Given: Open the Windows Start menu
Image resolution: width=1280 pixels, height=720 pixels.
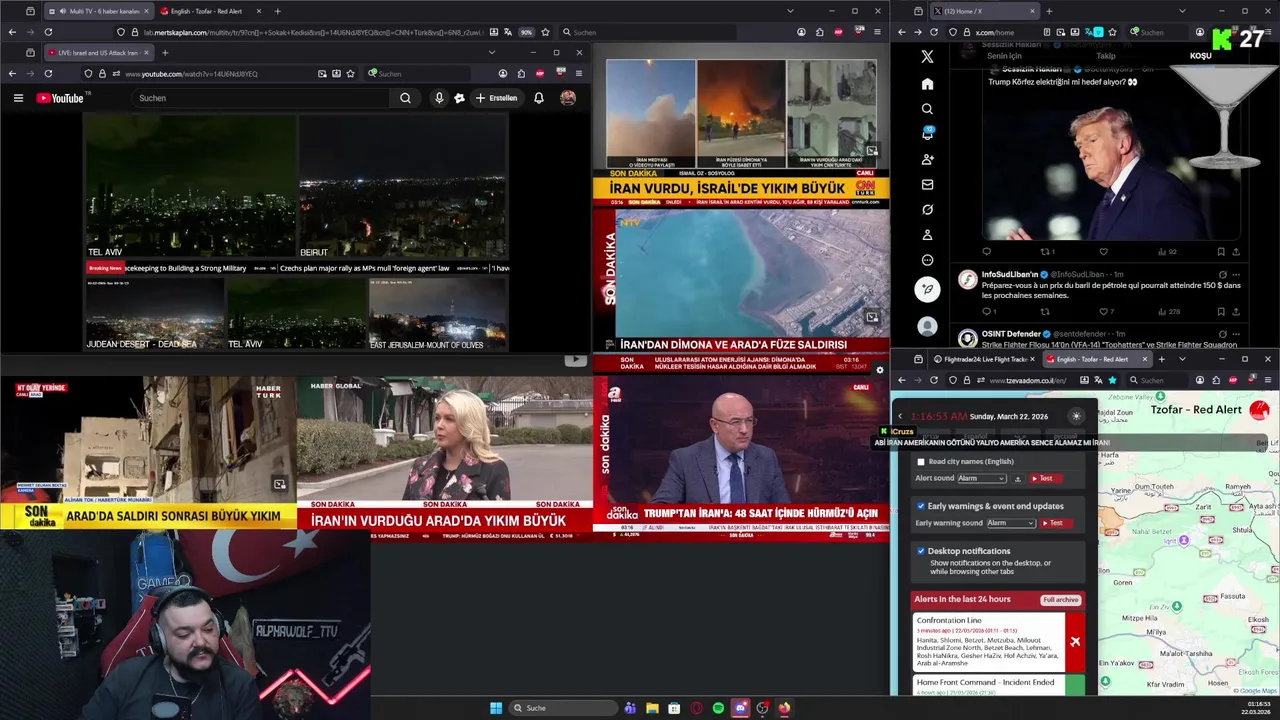Looking at the screenshot, I should point(496,708).
